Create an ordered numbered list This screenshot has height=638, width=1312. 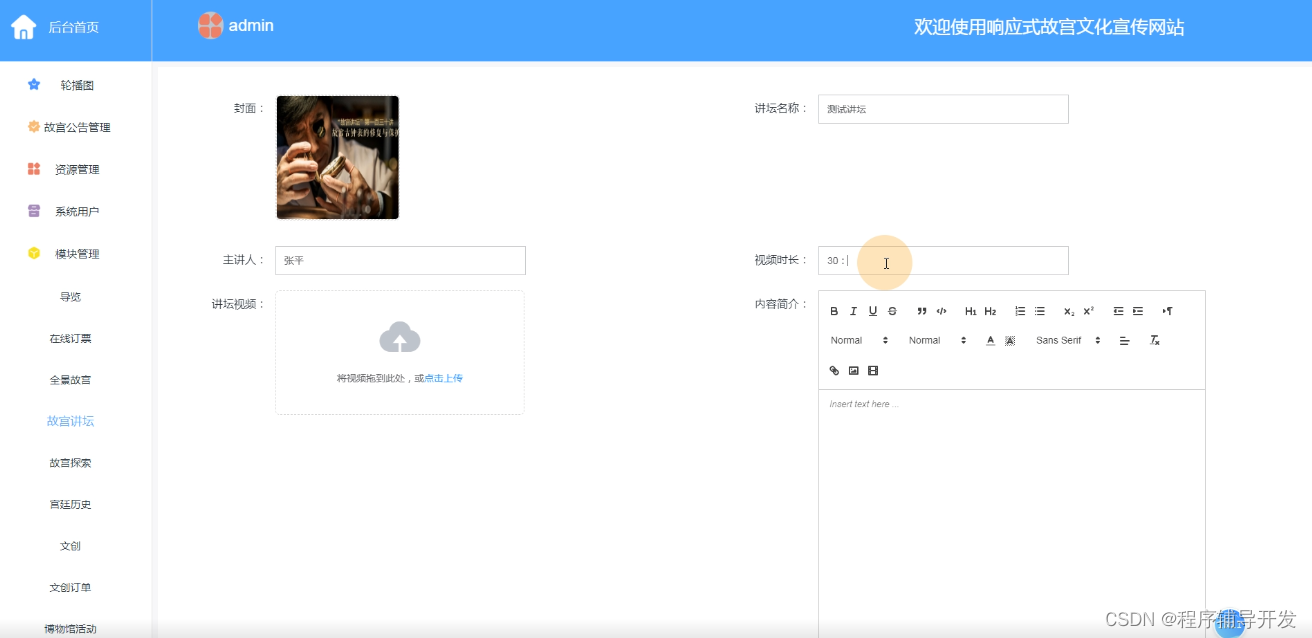(1020, 311)
